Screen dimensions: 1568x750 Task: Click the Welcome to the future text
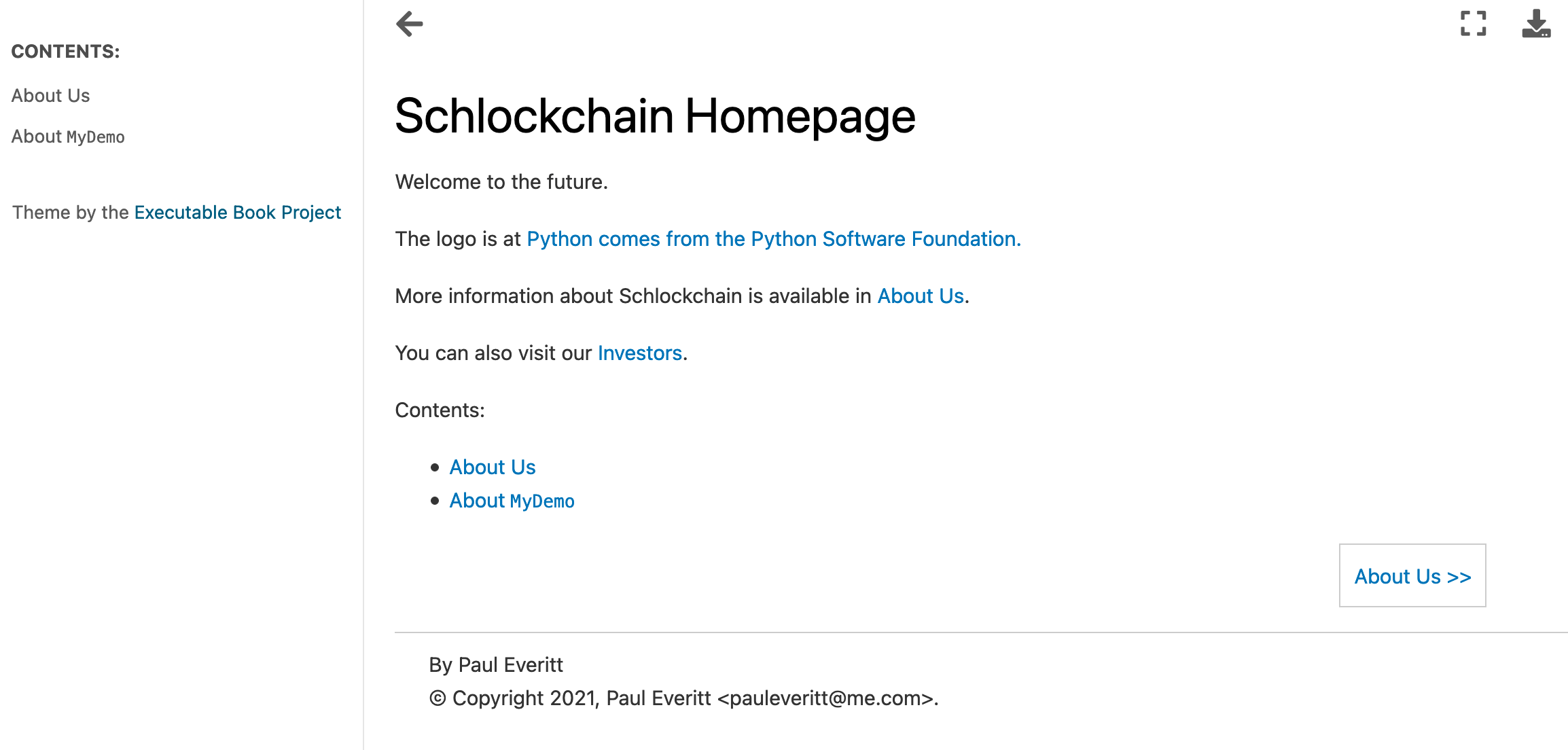(x=501, y=182)
